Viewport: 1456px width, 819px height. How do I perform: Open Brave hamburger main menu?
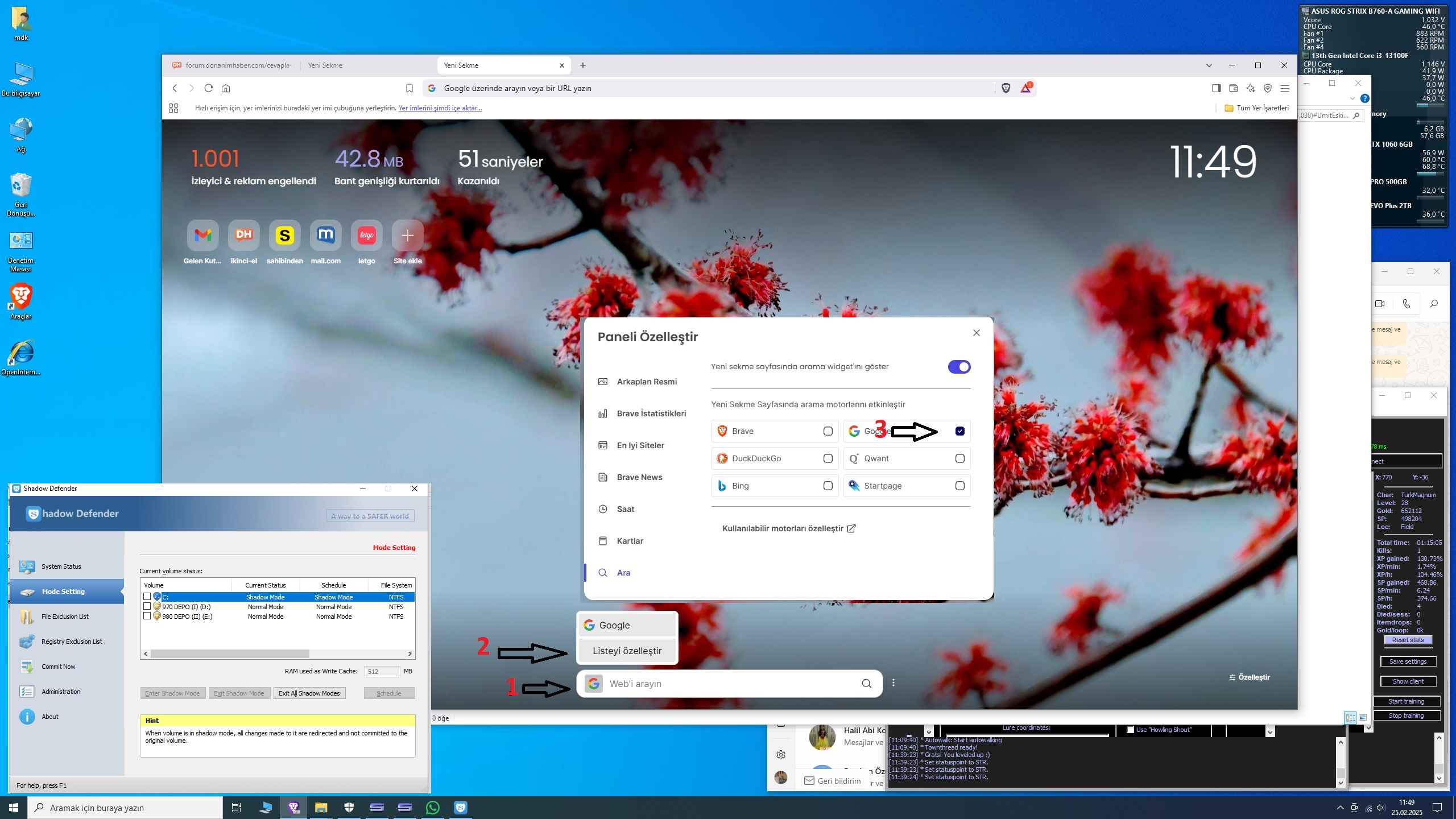tap(1284, 88)
